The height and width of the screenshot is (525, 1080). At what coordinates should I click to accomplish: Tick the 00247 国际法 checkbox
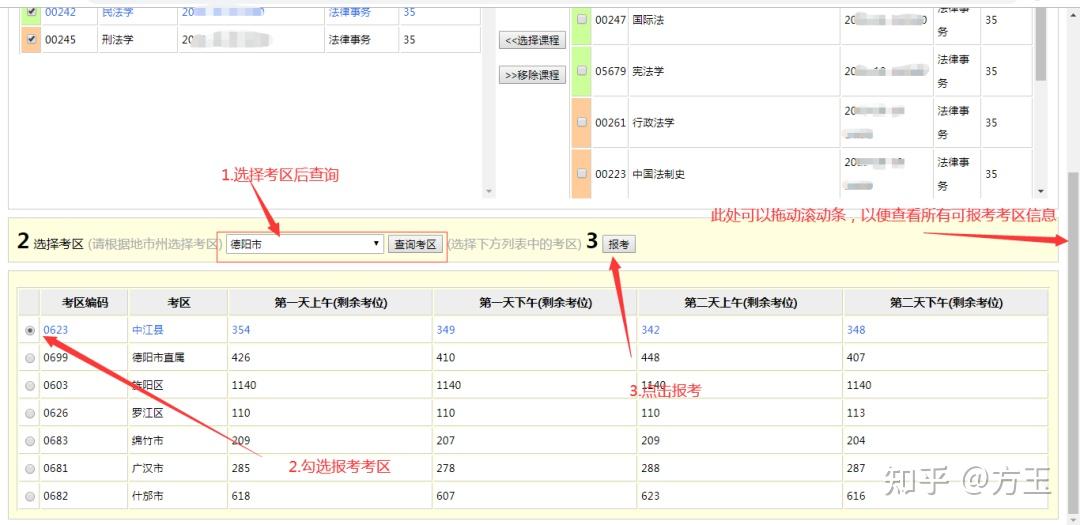(582, 20)
